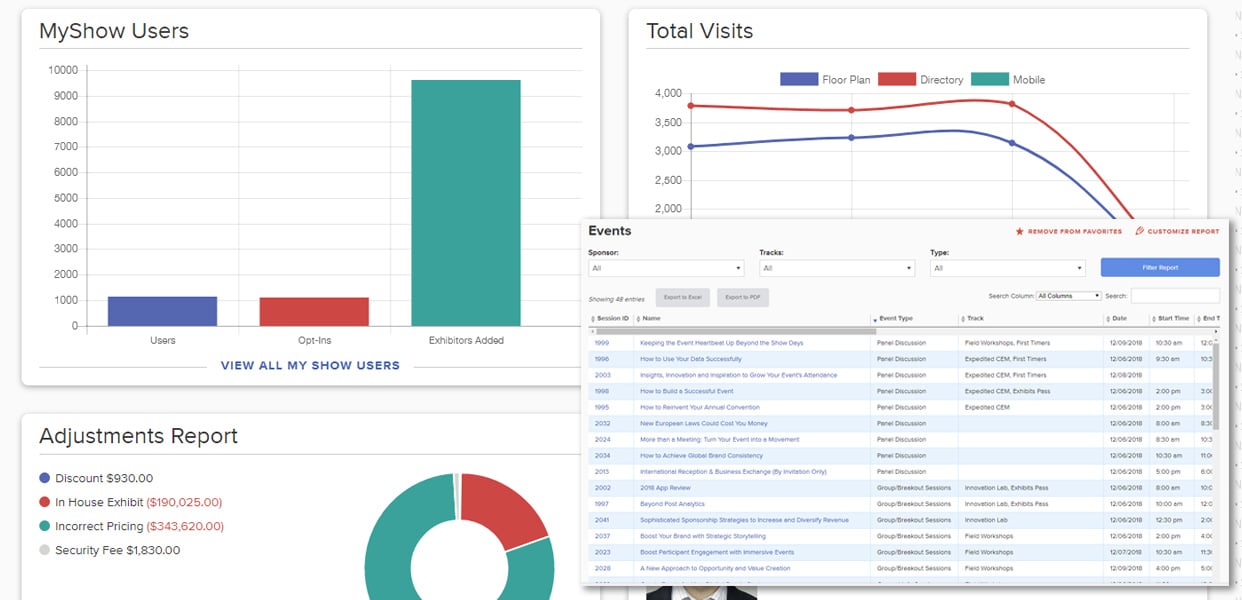1242x600 pixels.
Task: Open "Boost Participant Engagement with Immersive Events"
Action: (717, 552)
